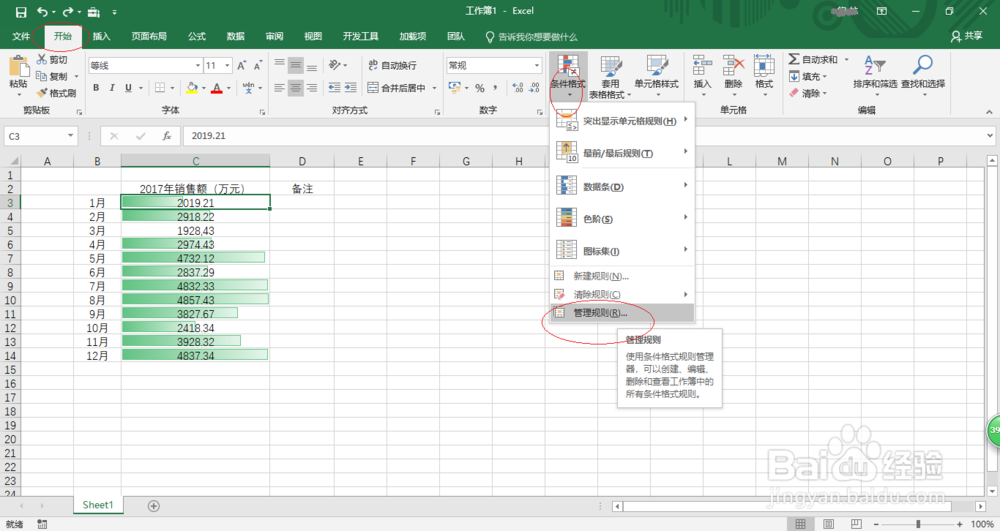Click the Share (共享) button

coord(966,36)
